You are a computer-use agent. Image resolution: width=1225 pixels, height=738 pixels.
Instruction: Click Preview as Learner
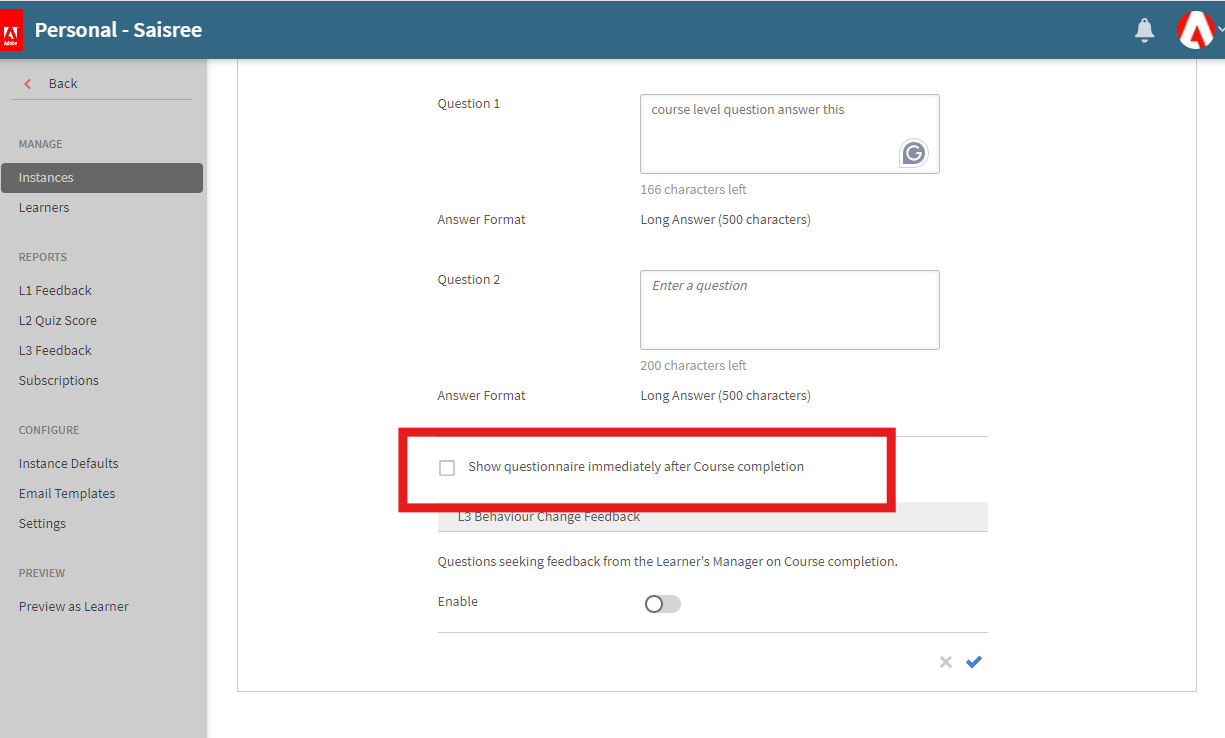point(73,607)
